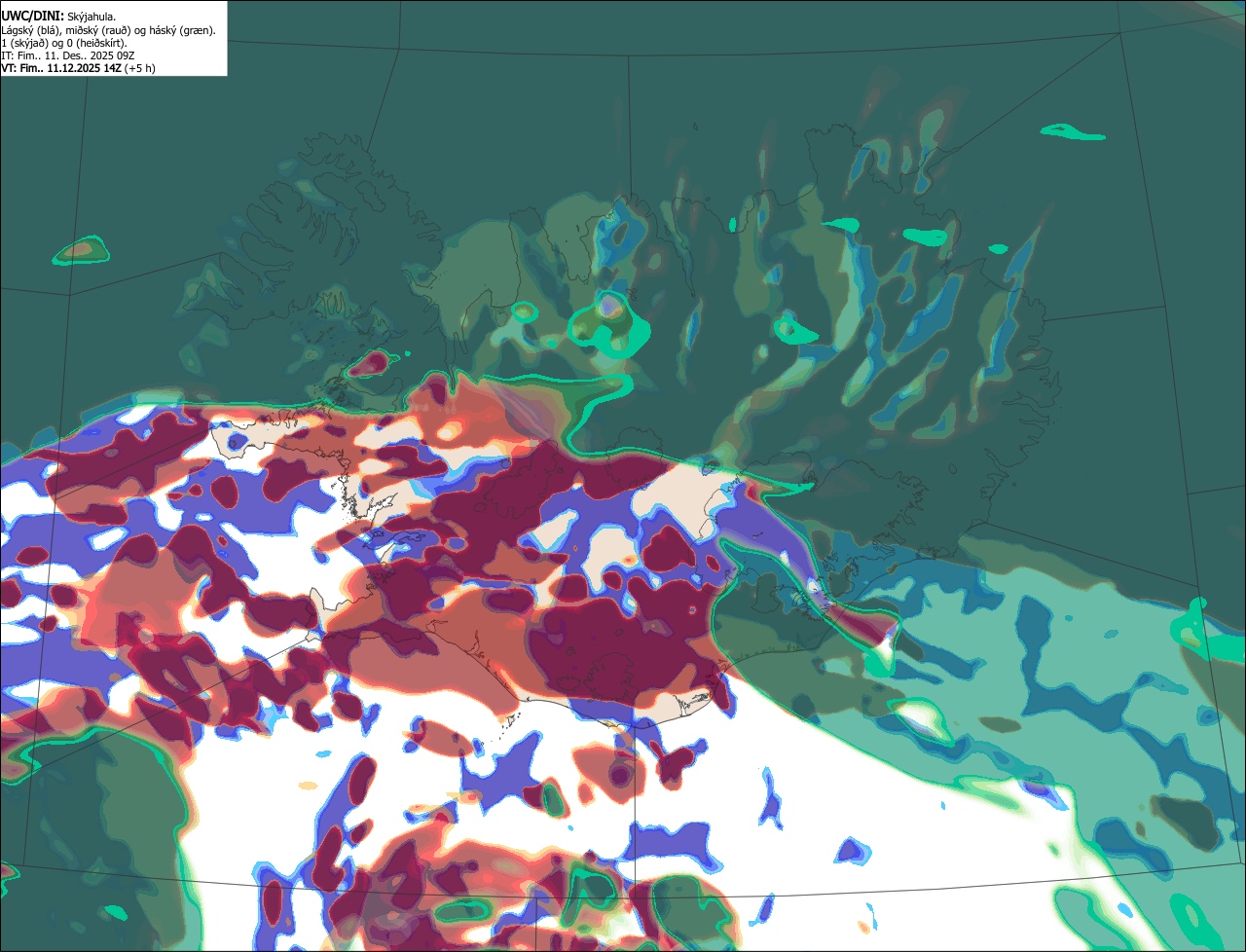Click the line "Lágský (blá), miðský (rauð) og háský (græn)."

(x=109, y=30)
